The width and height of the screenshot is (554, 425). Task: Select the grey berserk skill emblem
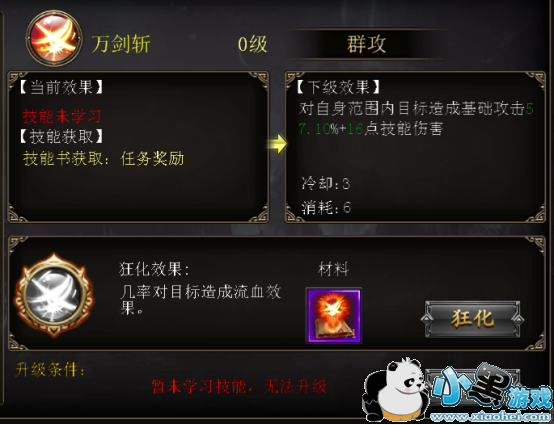coord(53,295)
